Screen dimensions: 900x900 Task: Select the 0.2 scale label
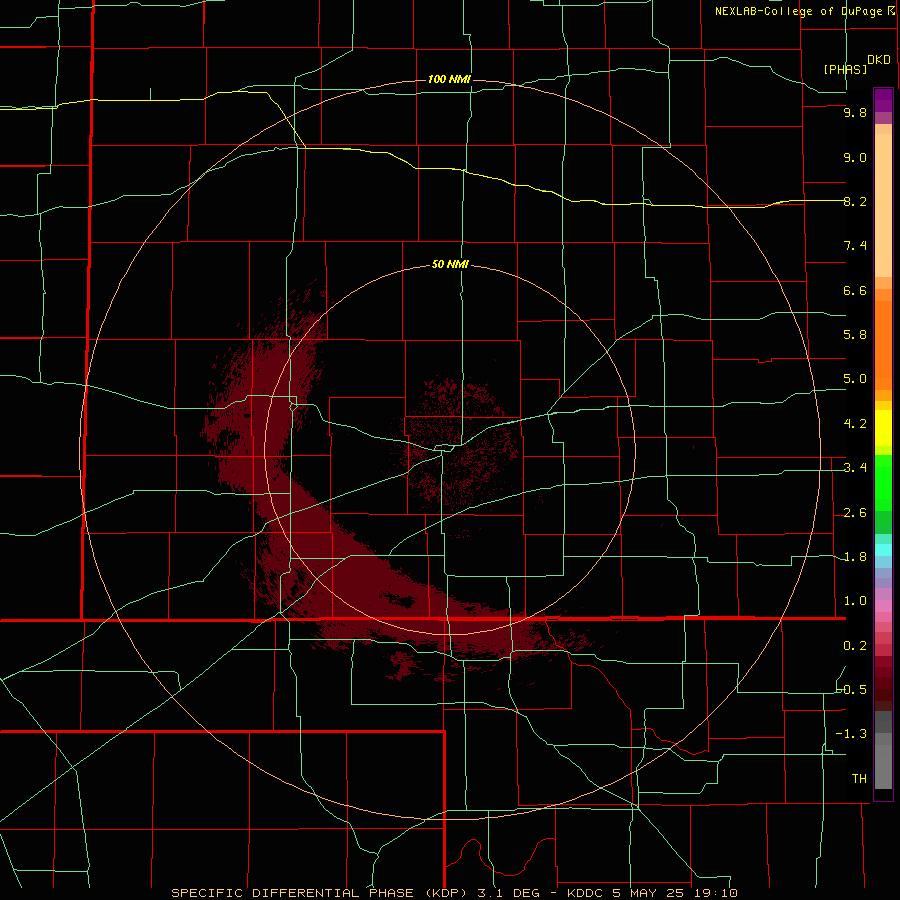click(x=855, y=646)
